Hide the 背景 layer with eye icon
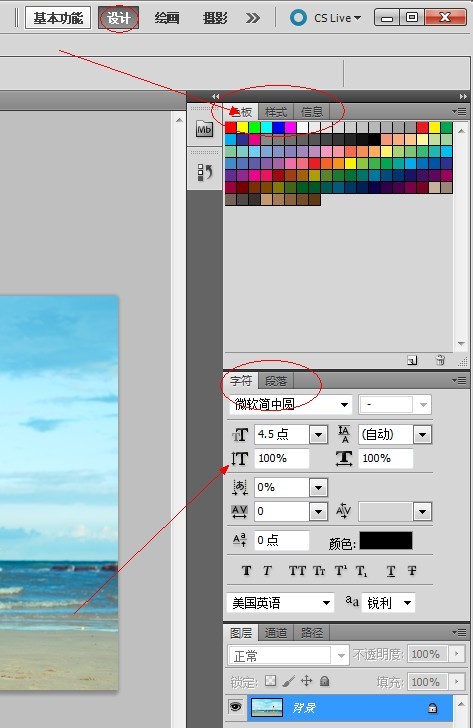Screen dimensions: 473x728 click(236, 707)
